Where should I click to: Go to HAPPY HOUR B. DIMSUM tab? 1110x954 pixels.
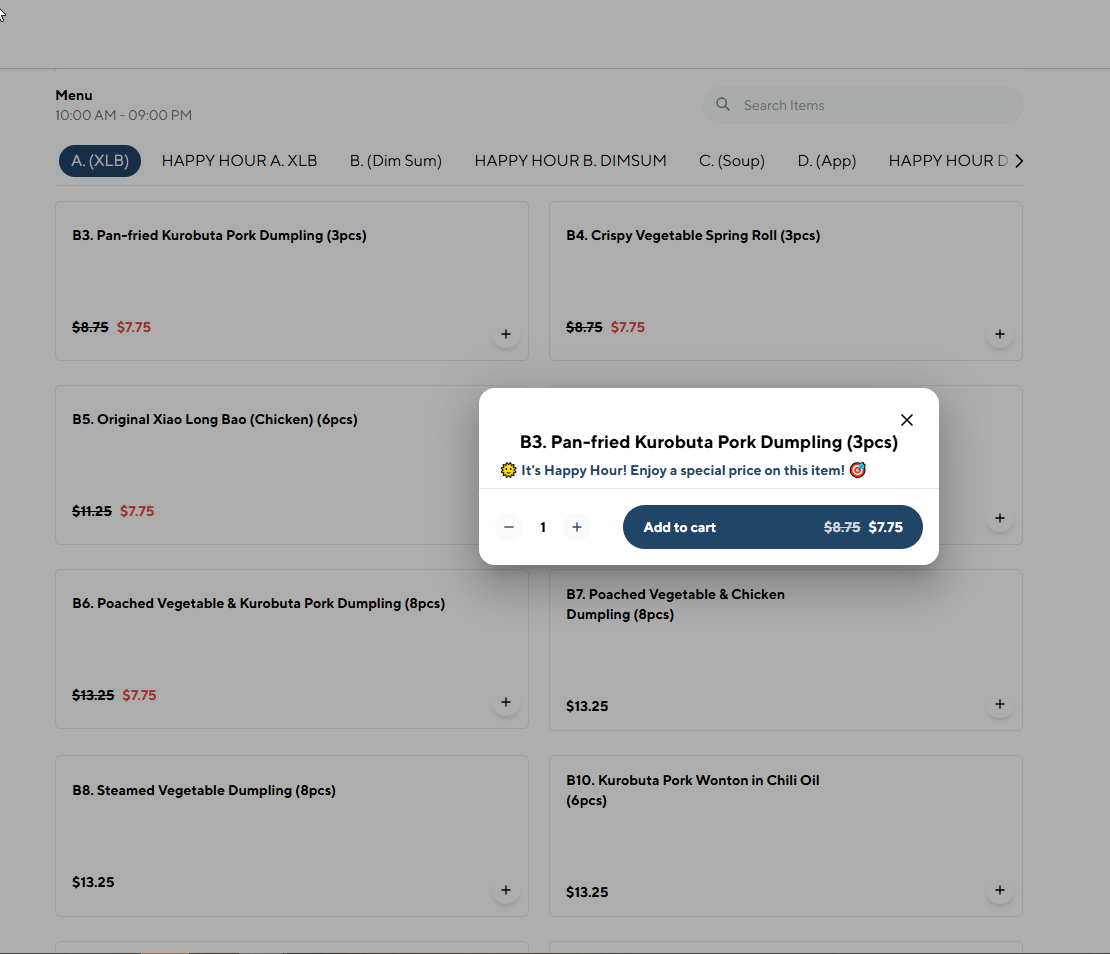(570, 161)
